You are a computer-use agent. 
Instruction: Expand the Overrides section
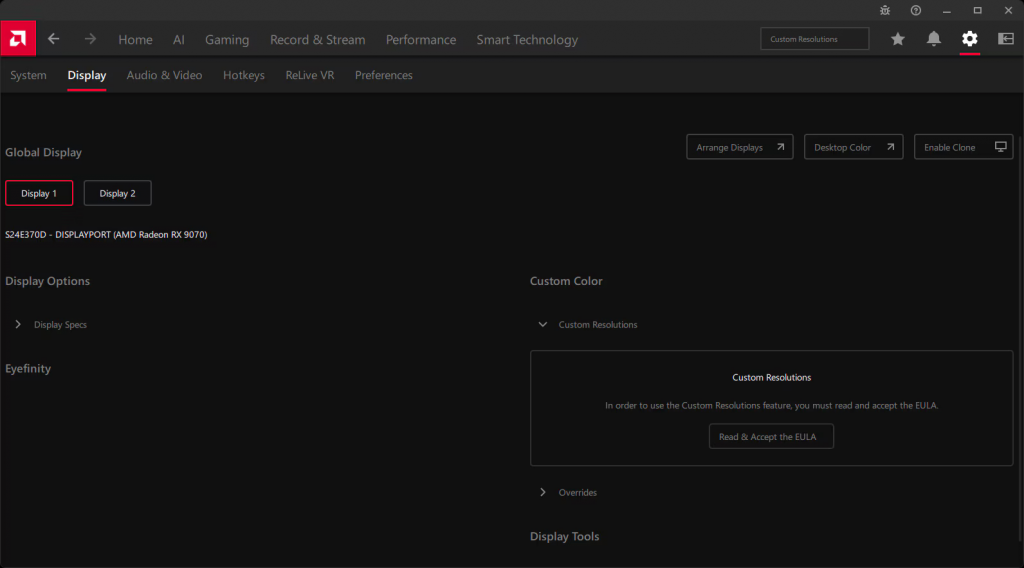tap(543, 493)
